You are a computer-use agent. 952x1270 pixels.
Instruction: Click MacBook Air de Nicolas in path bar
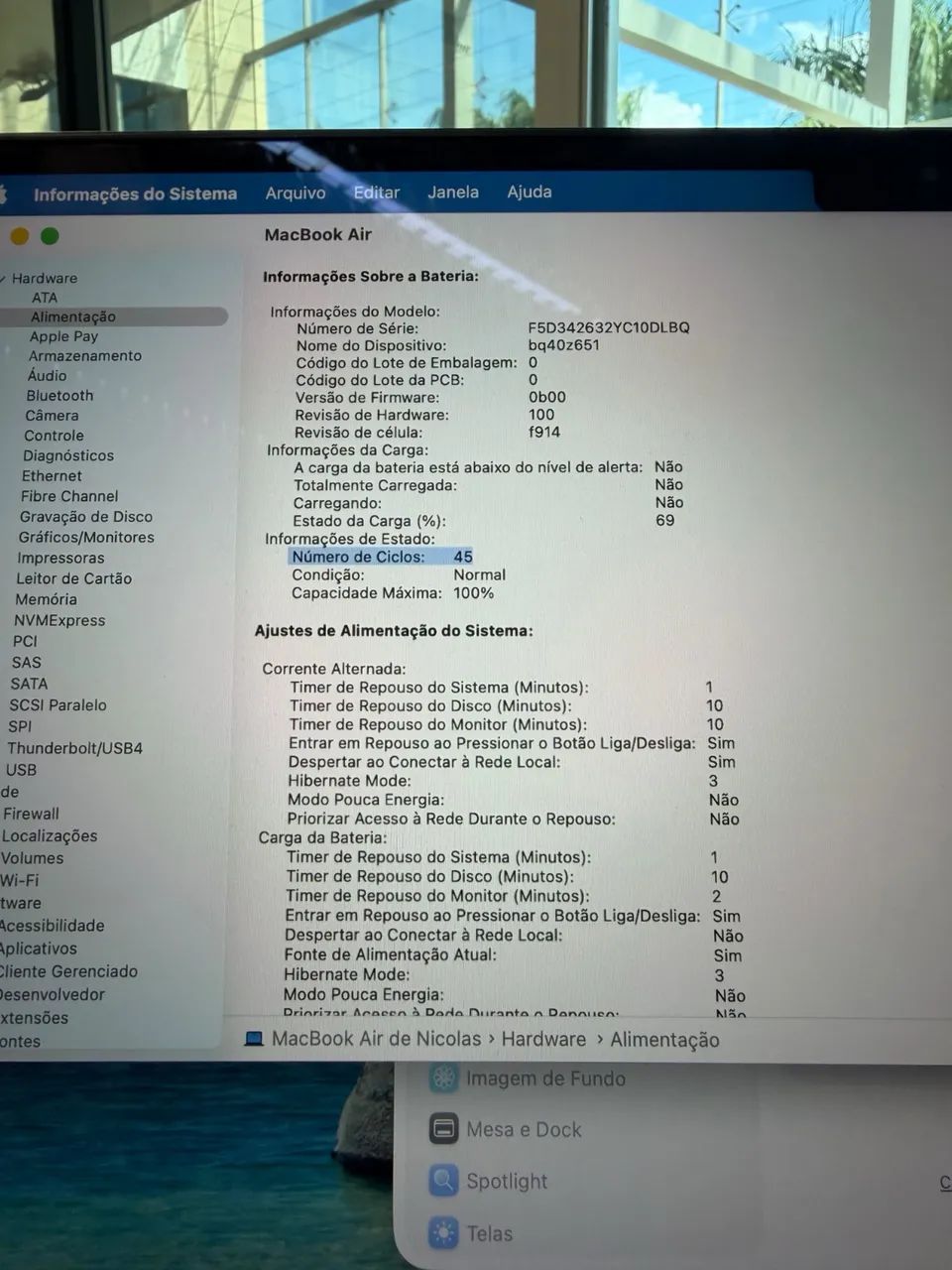[x=377, y=1039]
